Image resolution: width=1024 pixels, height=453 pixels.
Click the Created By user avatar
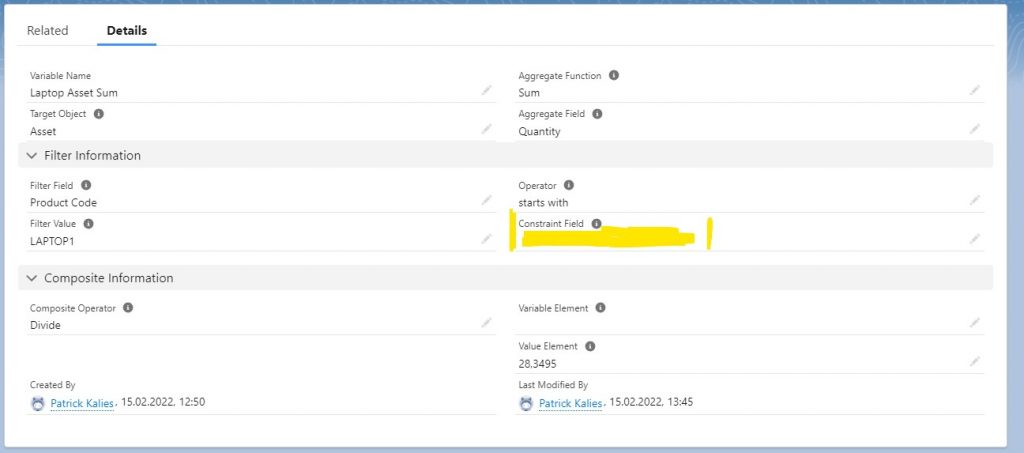click(x=38, y=403)
